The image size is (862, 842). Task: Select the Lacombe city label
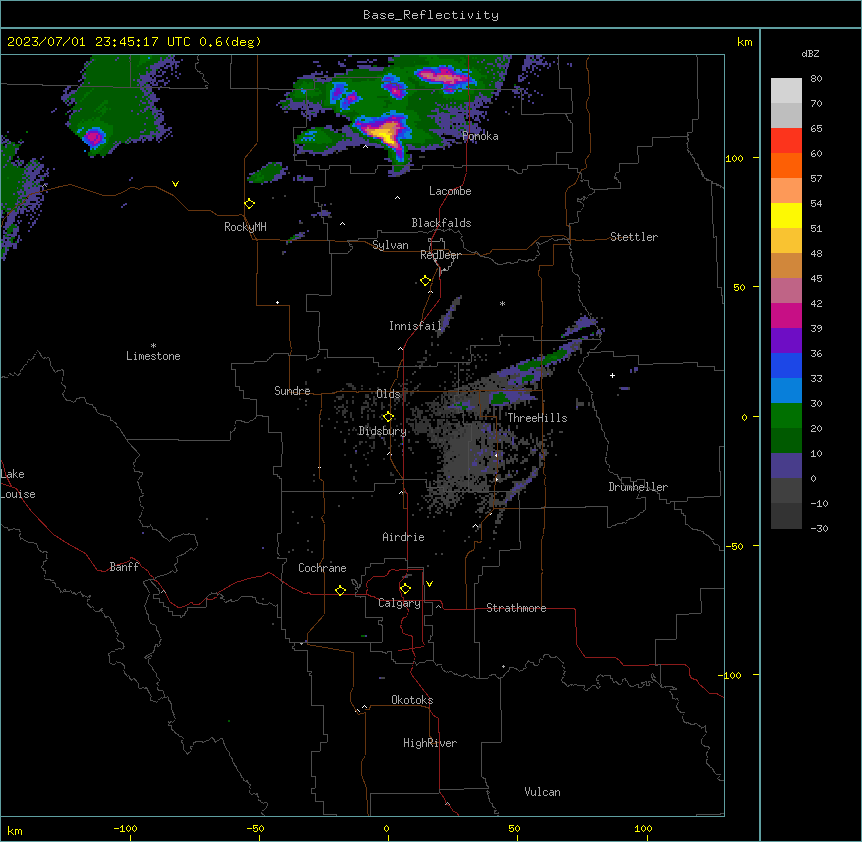tap(450, 191)
